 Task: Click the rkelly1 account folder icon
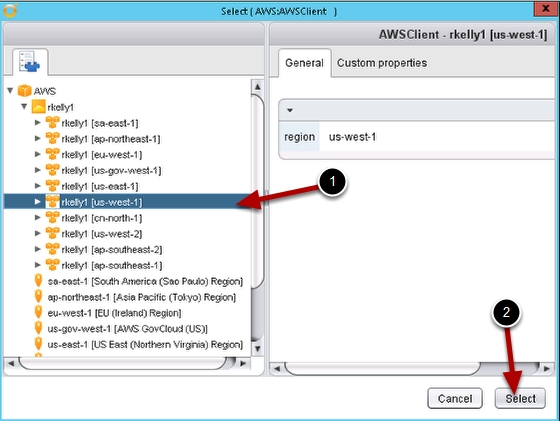click(39, 107)
